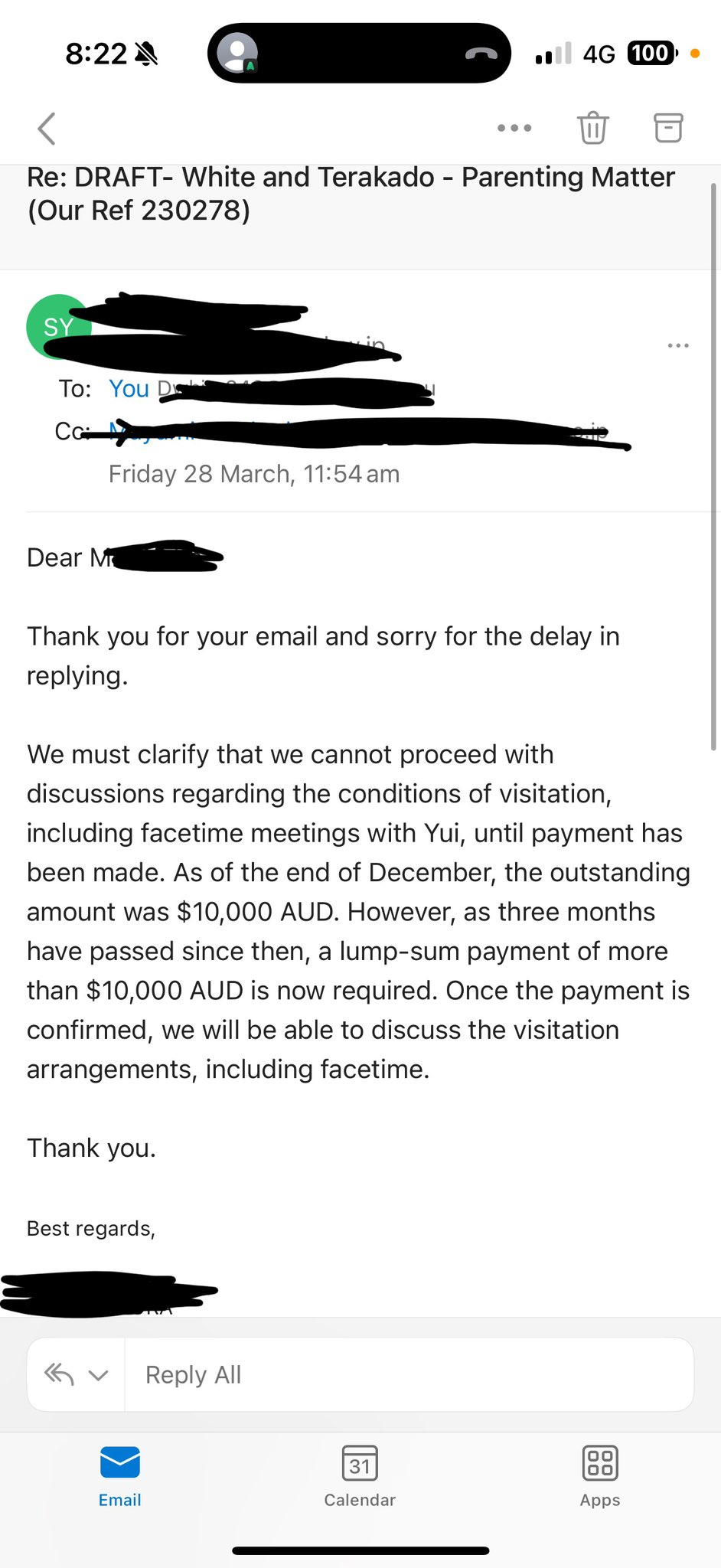Open the sender row ellipsis menu
Screen dimensions: 721x1568
(x=678, y=346)
